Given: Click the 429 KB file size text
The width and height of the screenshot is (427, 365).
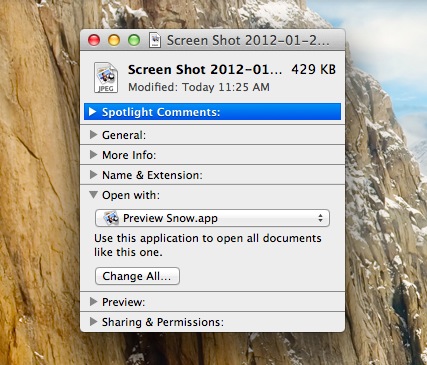Looking at the screenshot, I should [313, 70].
